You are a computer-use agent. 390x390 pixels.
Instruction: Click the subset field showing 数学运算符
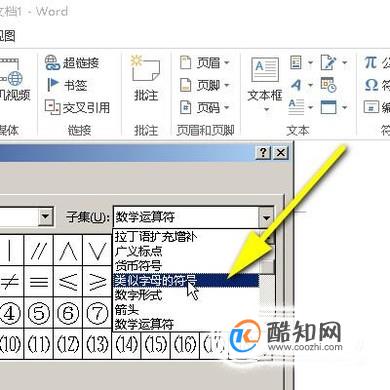[186, 217]
